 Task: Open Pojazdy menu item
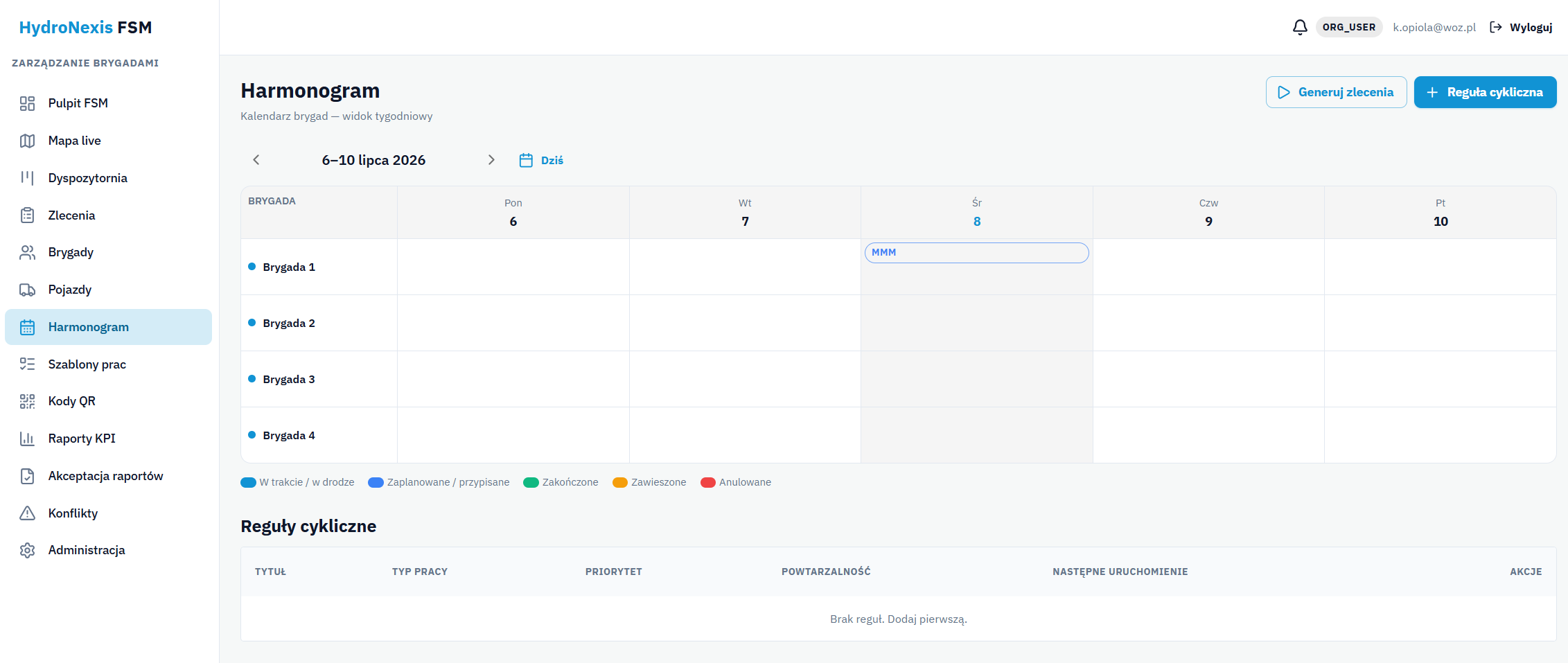[108, 290]
